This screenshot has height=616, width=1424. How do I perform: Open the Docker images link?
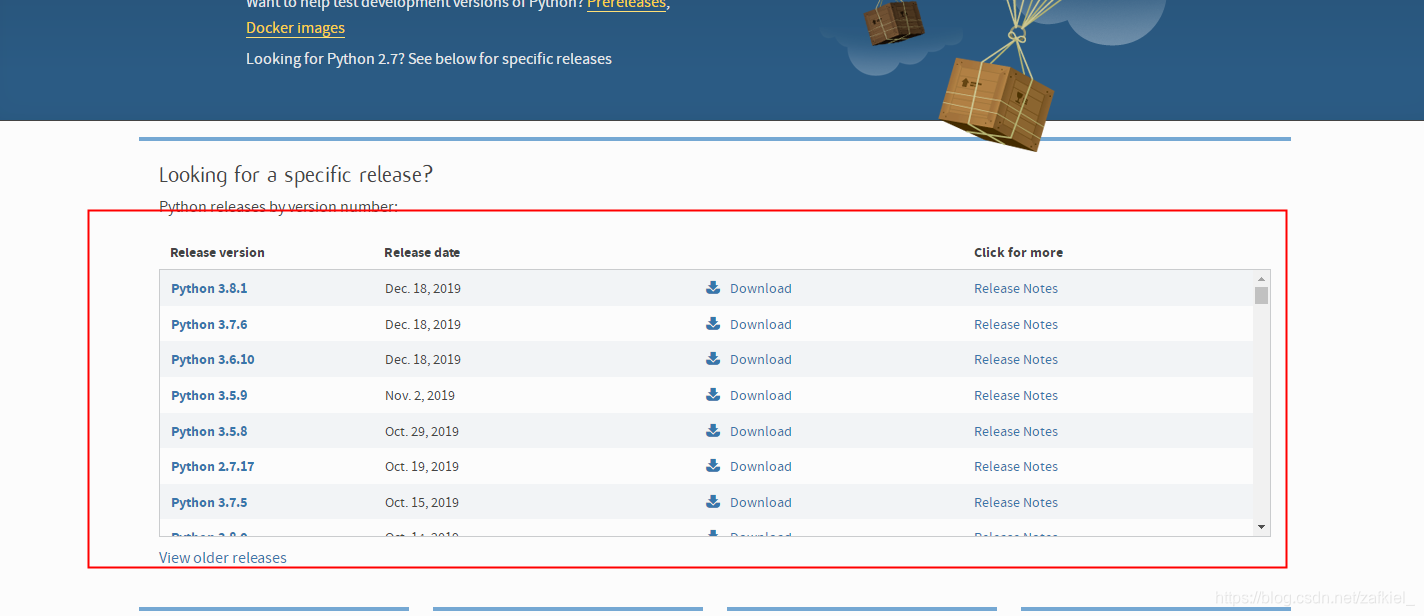[295, 28]
